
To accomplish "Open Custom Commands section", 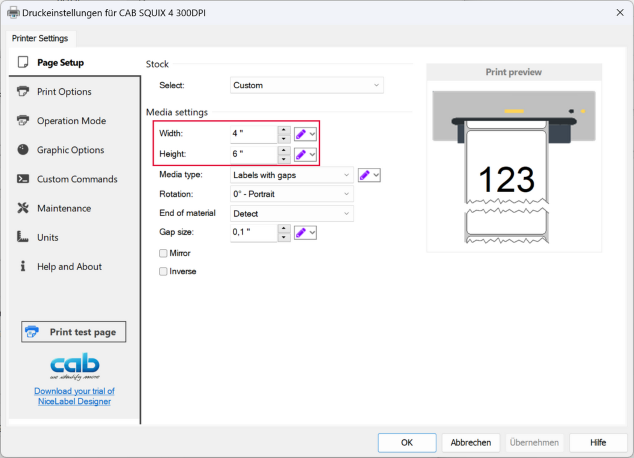I will coord(77,179).
